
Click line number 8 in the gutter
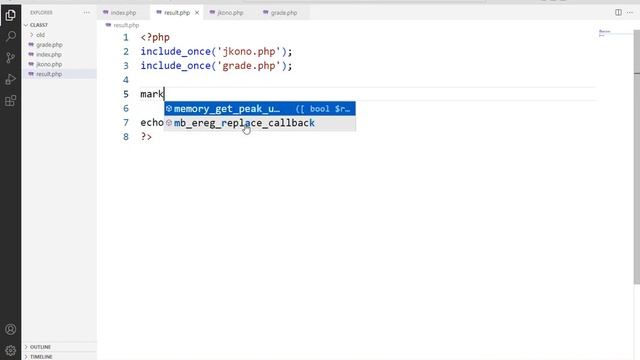126,137
